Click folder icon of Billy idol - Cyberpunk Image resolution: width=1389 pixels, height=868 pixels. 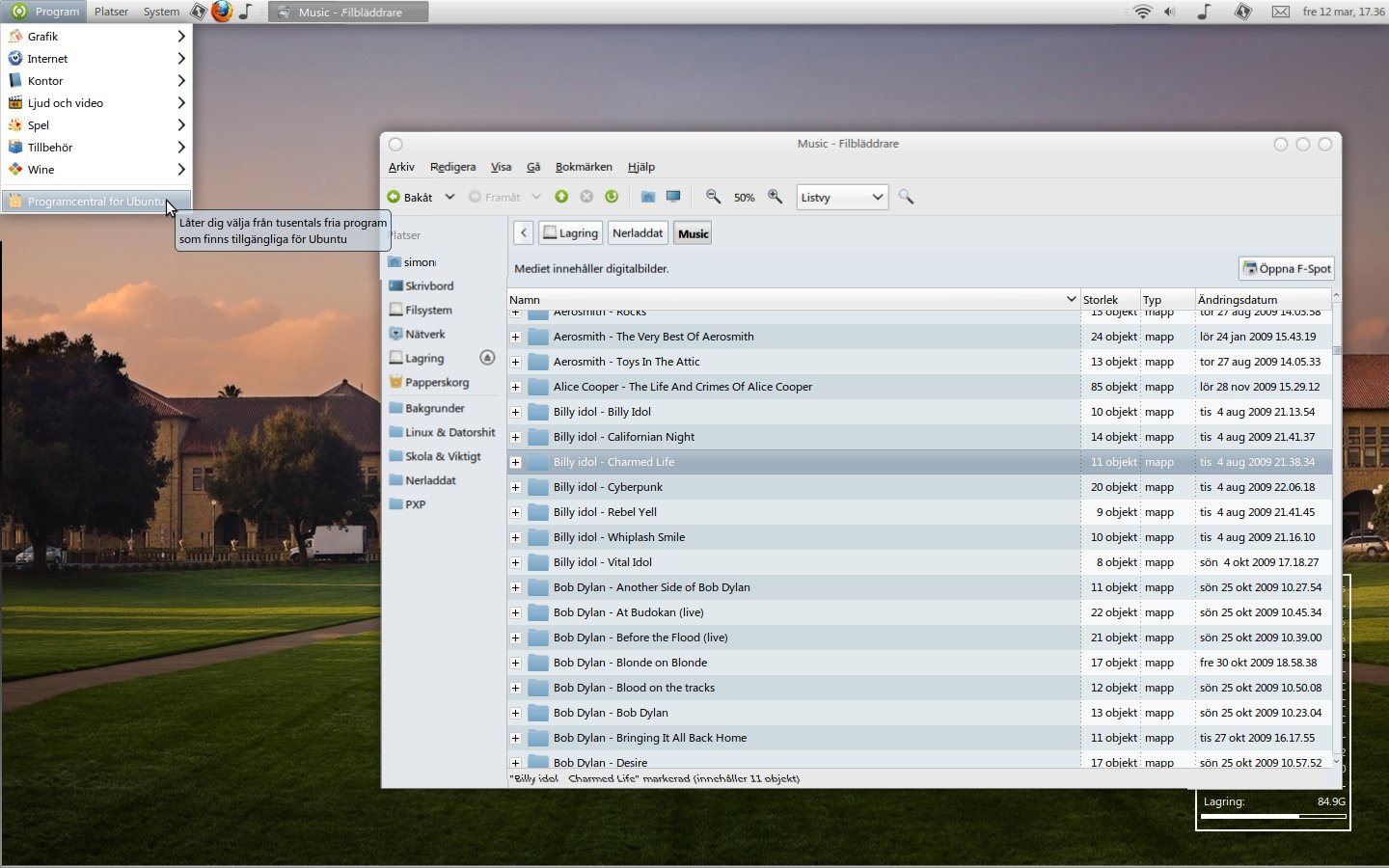(x=538, y=487)
